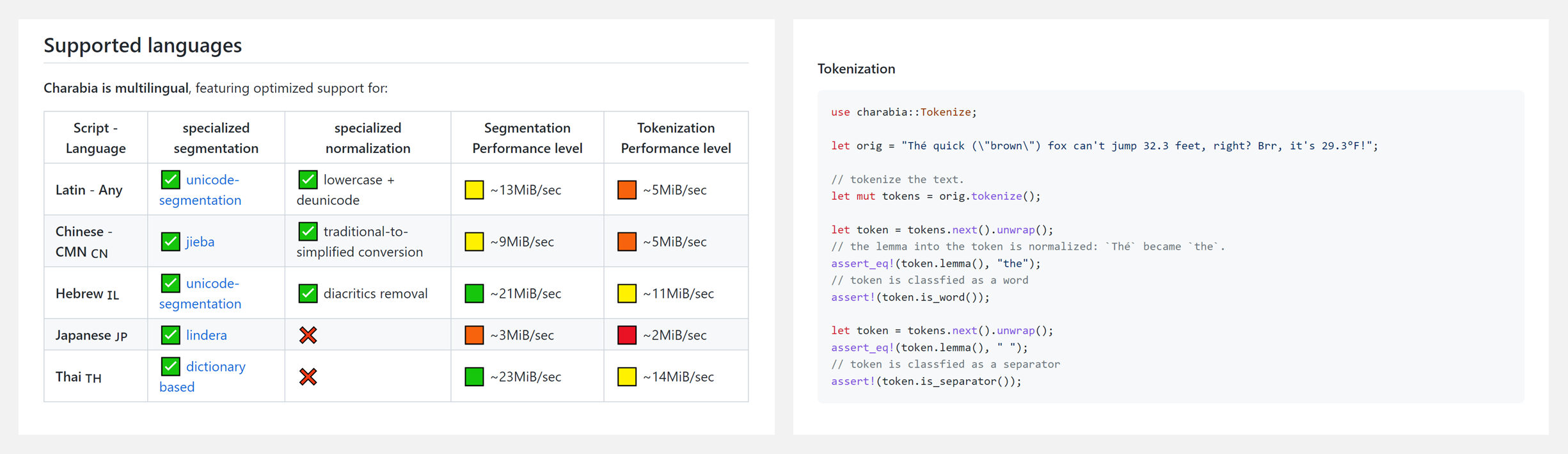Screen dimensions: 1568x454
Task: Click the '~13MiB/sec' value
Action: (x=526, y=190)
